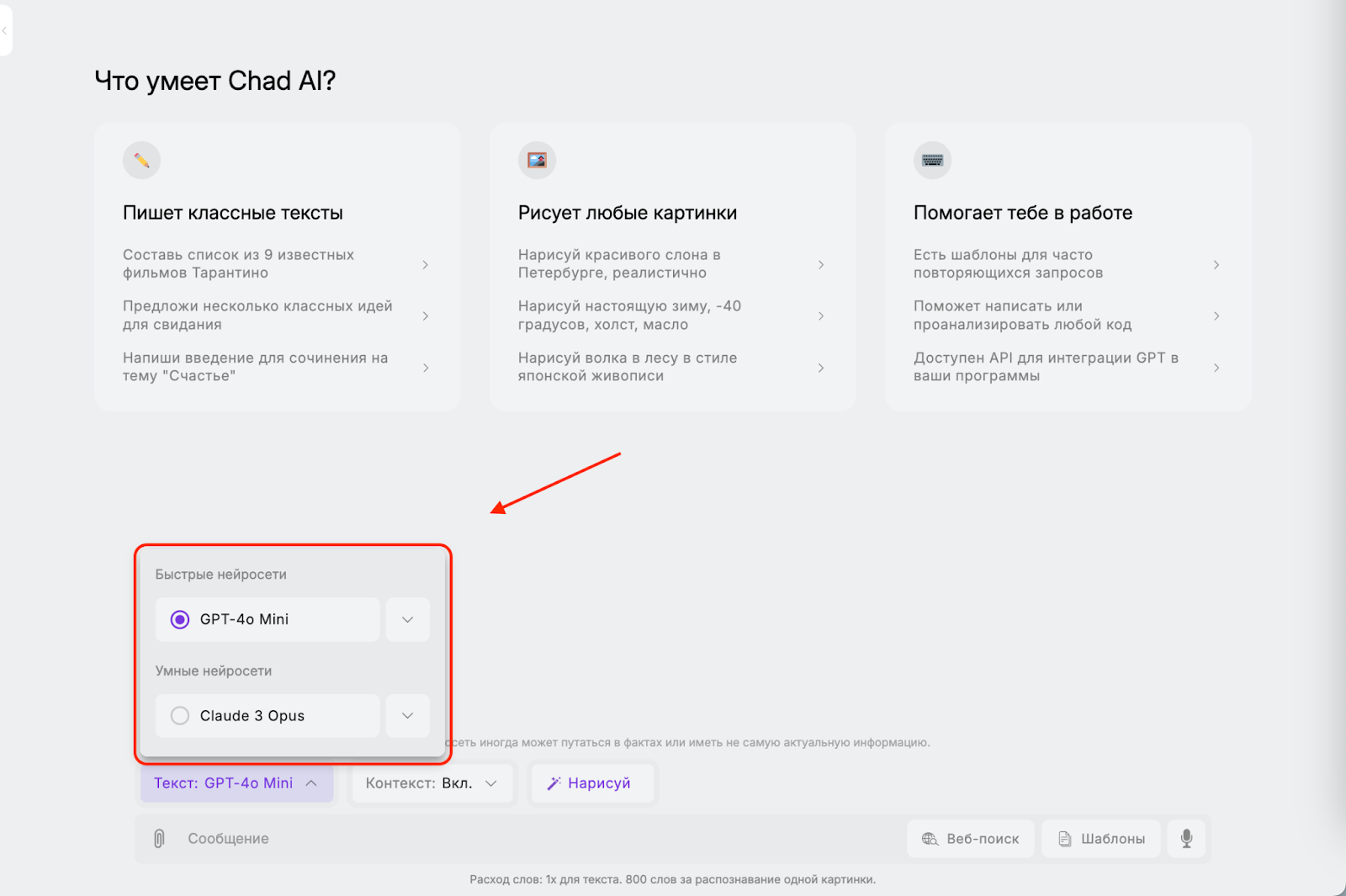Collapse sidebar using left edge chevron

(5, 30)
